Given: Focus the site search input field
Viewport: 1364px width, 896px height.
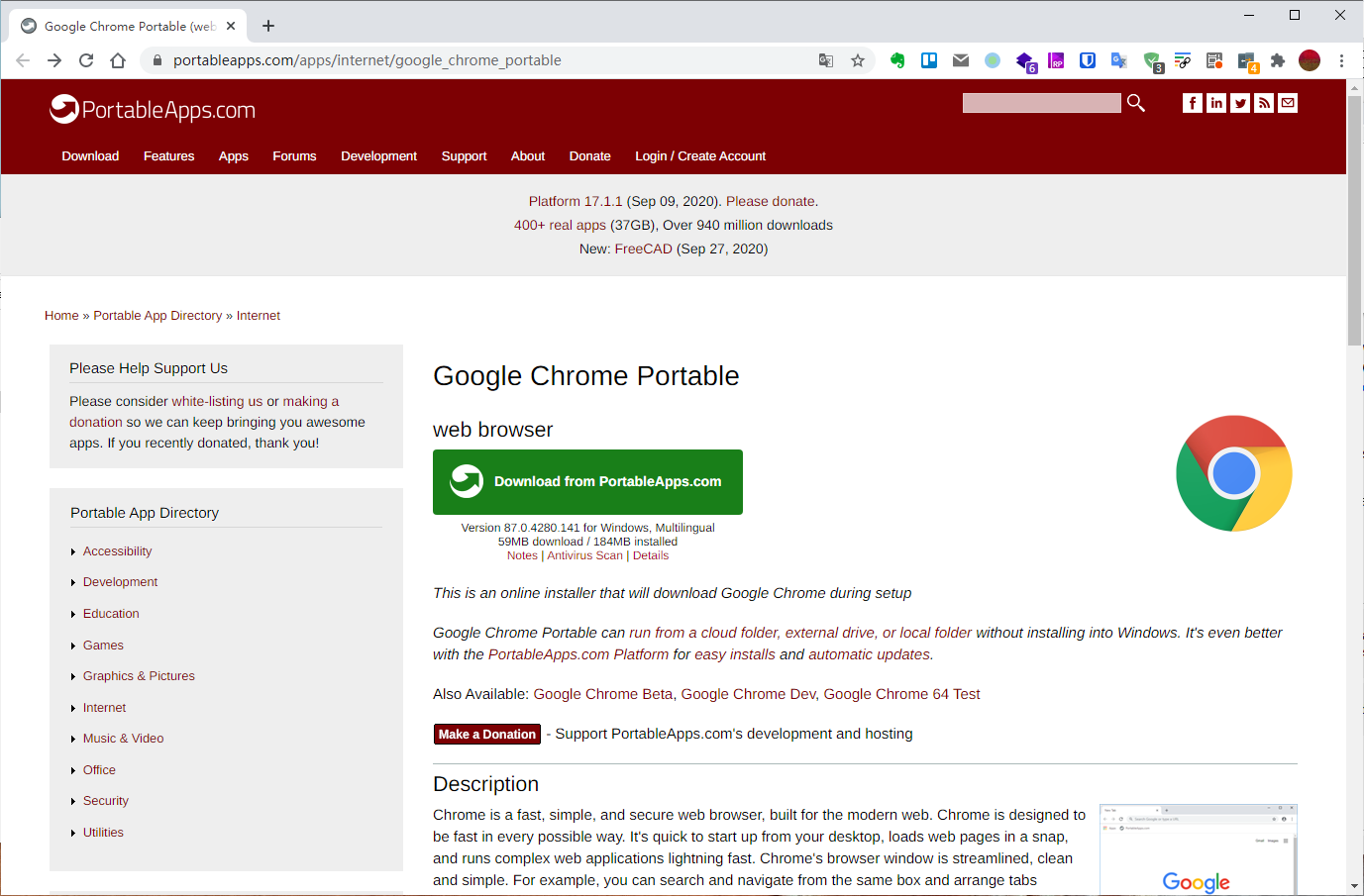Looking at the screenshot, I should pyautogui.click(x=1042, y=103).
